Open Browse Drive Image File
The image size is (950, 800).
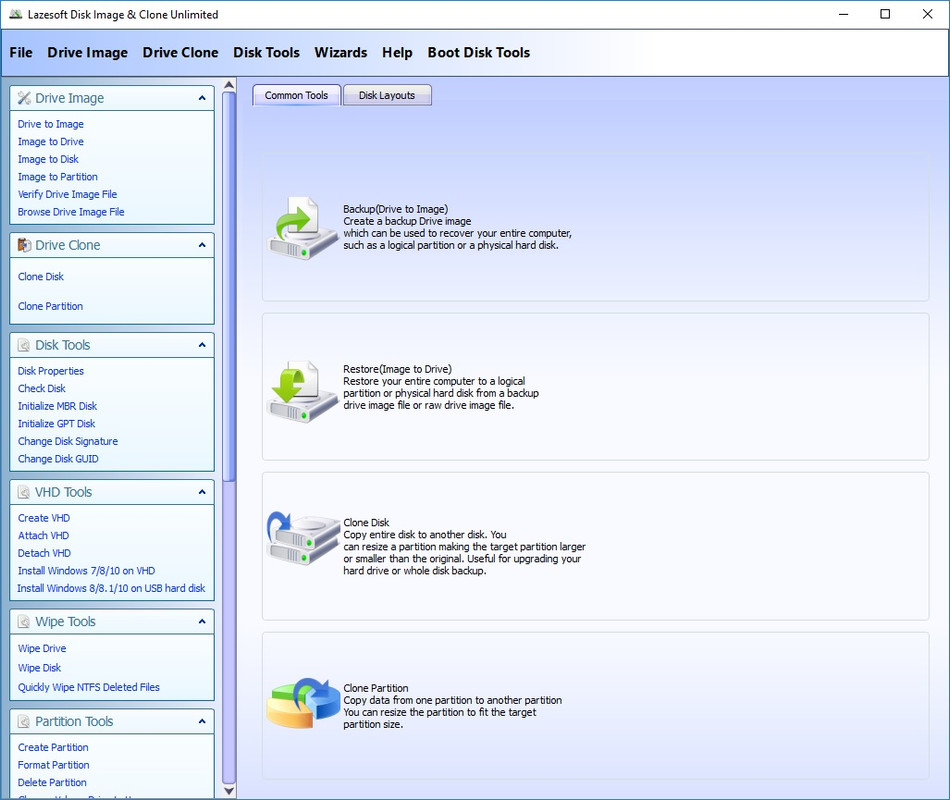[71, 212]
